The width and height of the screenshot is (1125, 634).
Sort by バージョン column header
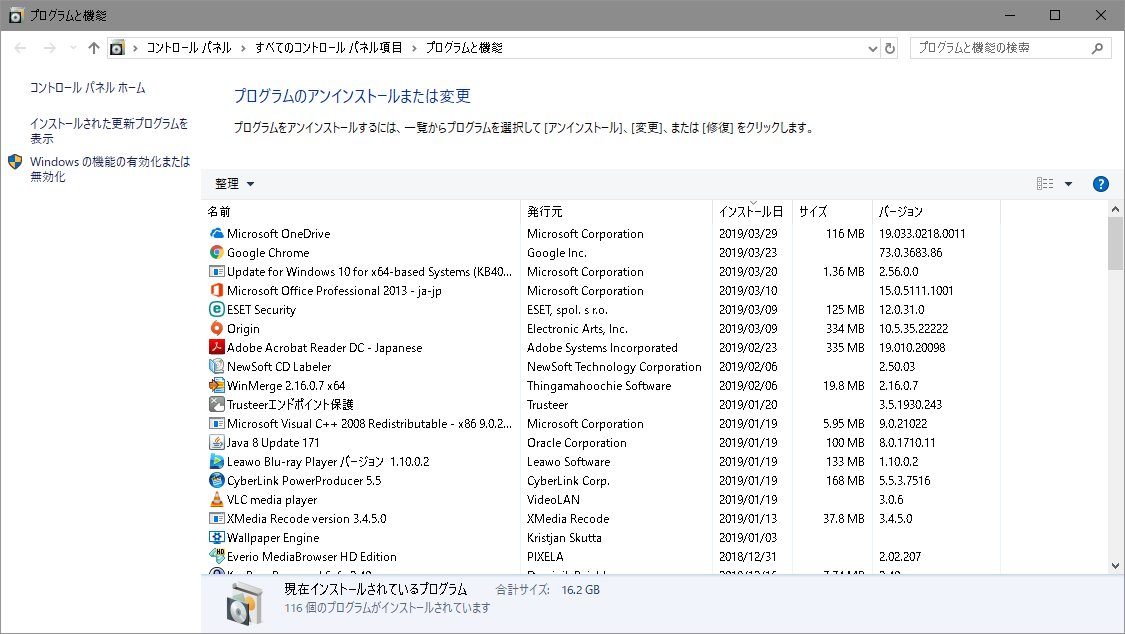click(x=936, y=212)
